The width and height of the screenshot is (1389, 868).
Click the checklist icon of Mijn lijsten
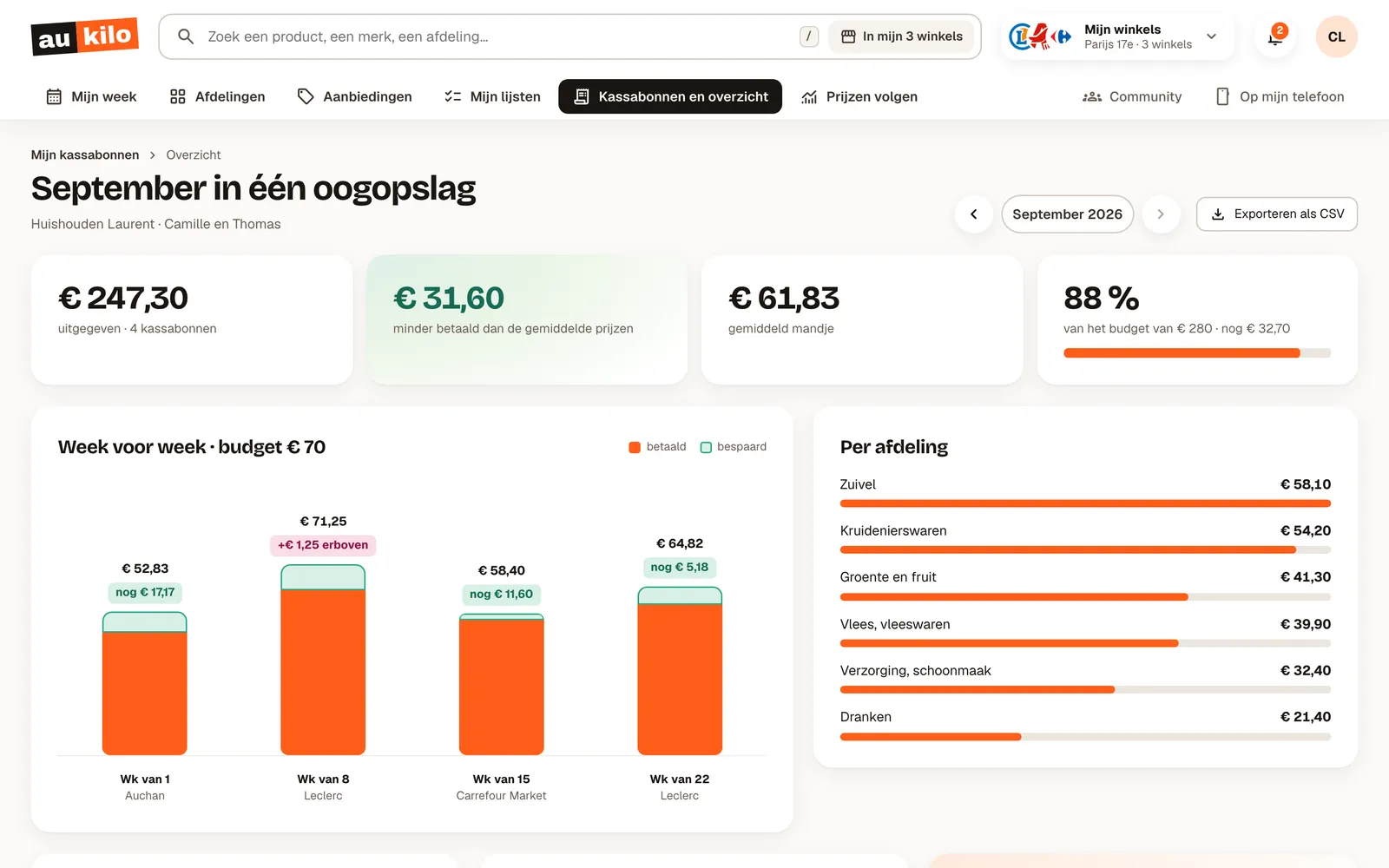tap(452, 96)
